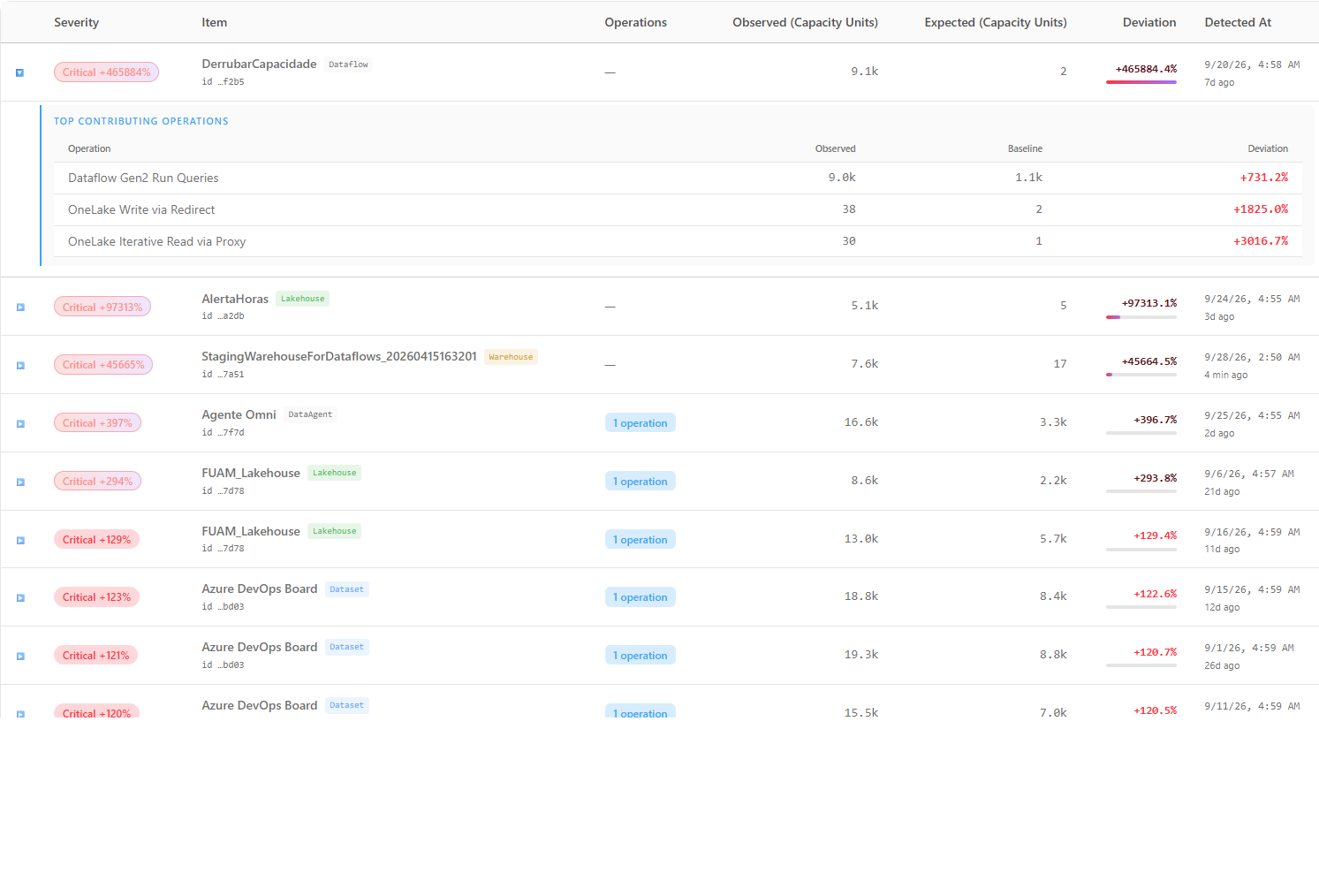Click the Expected (Capacity Units) header
Image resolution: width=1319 pixels, height=896 pixels.
point(996,22)
